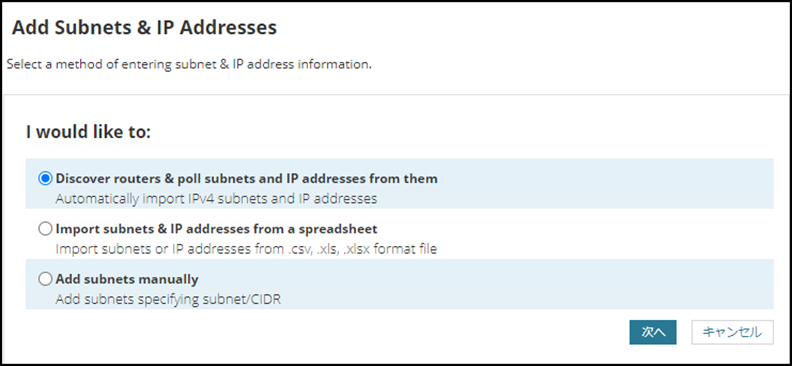Select the Discover routers radio button

pos(45,178)
